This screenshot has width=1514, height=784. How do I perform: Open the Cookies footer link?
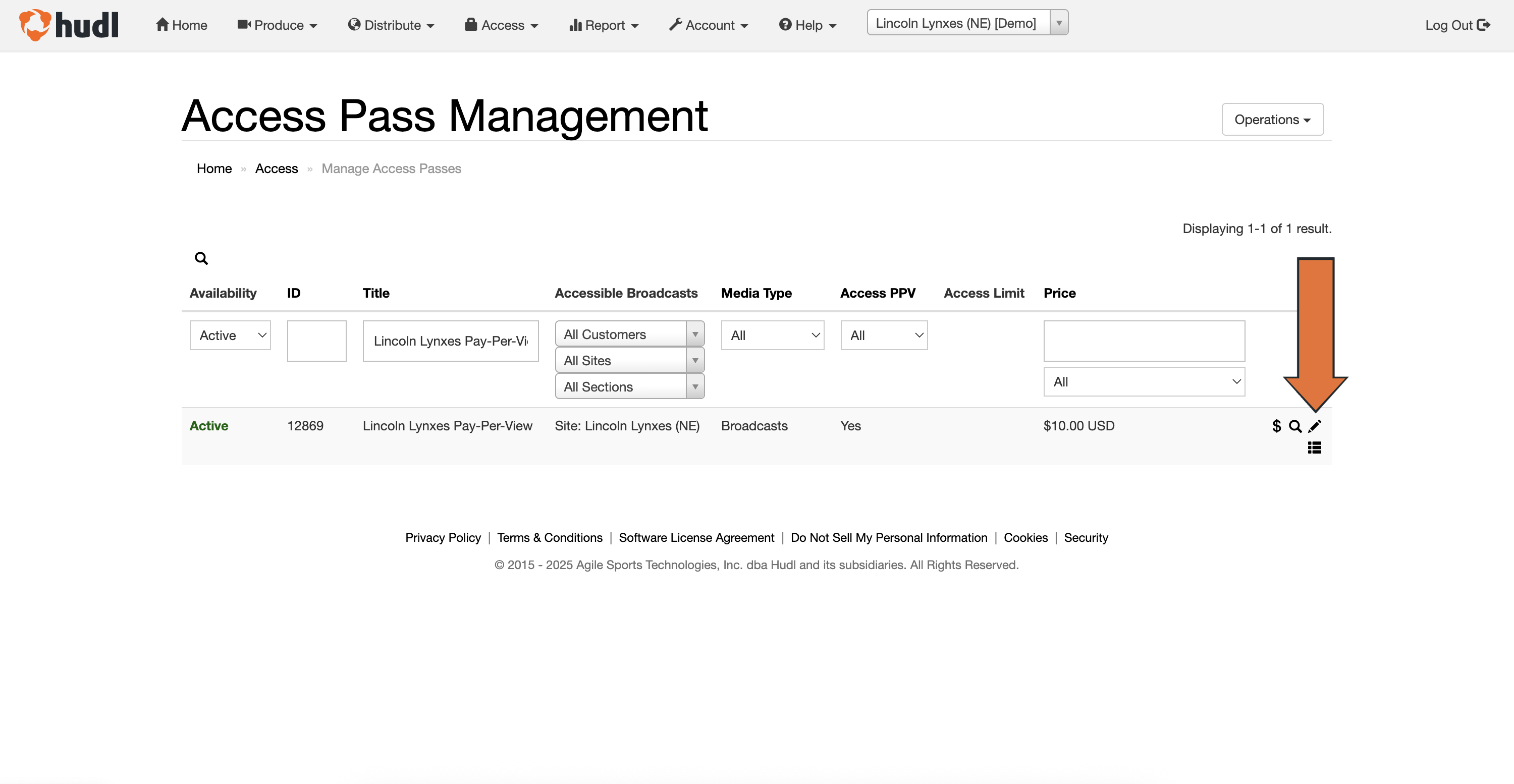coord(1025,538)
